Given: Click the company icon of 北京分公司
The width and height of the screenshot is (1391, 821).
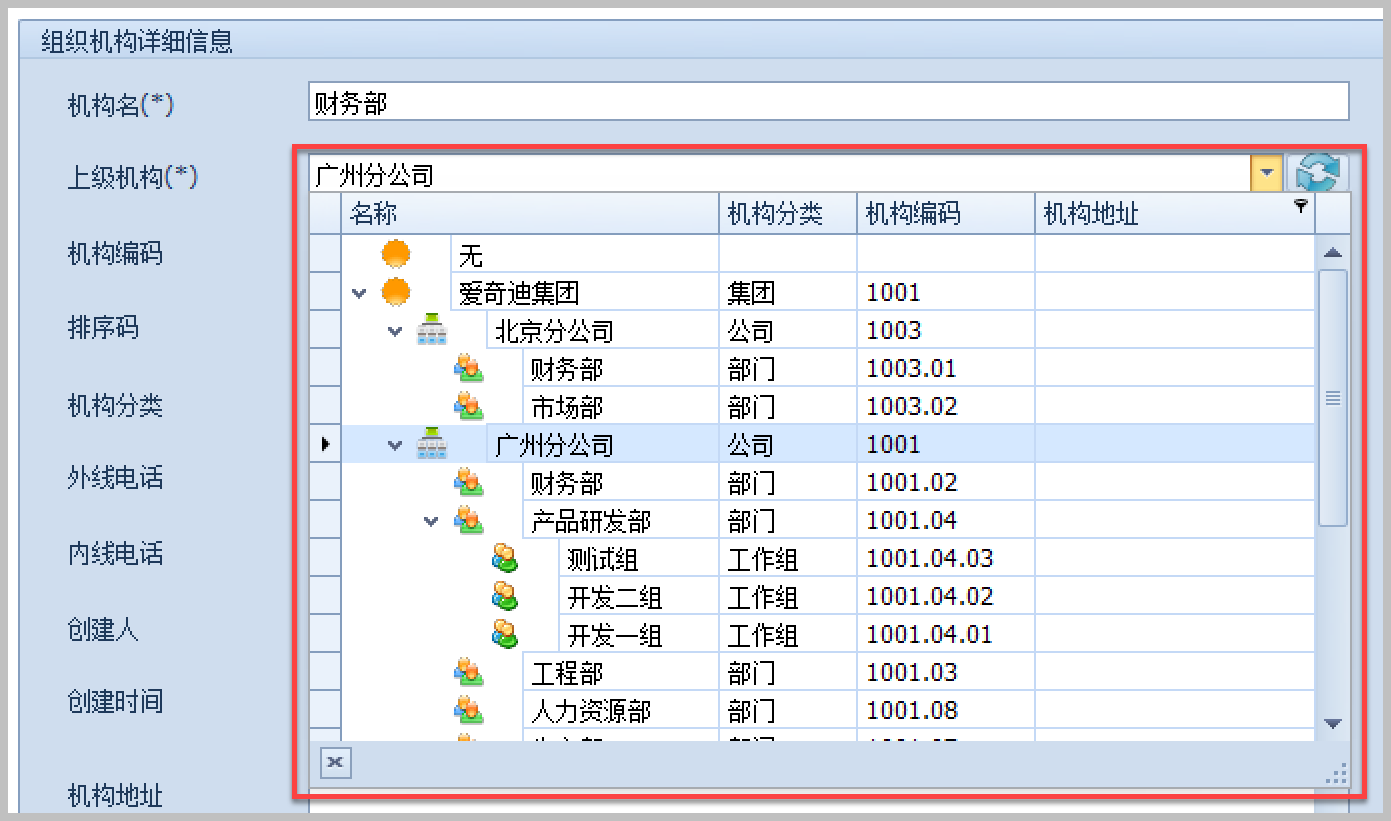Looking at the screenshot, I should [x=432, y=331].
